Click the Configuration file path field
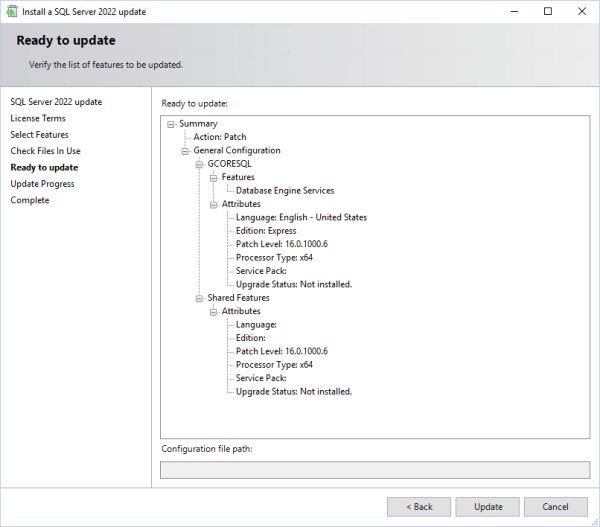600x527 pixels. (x=375, y=470)
